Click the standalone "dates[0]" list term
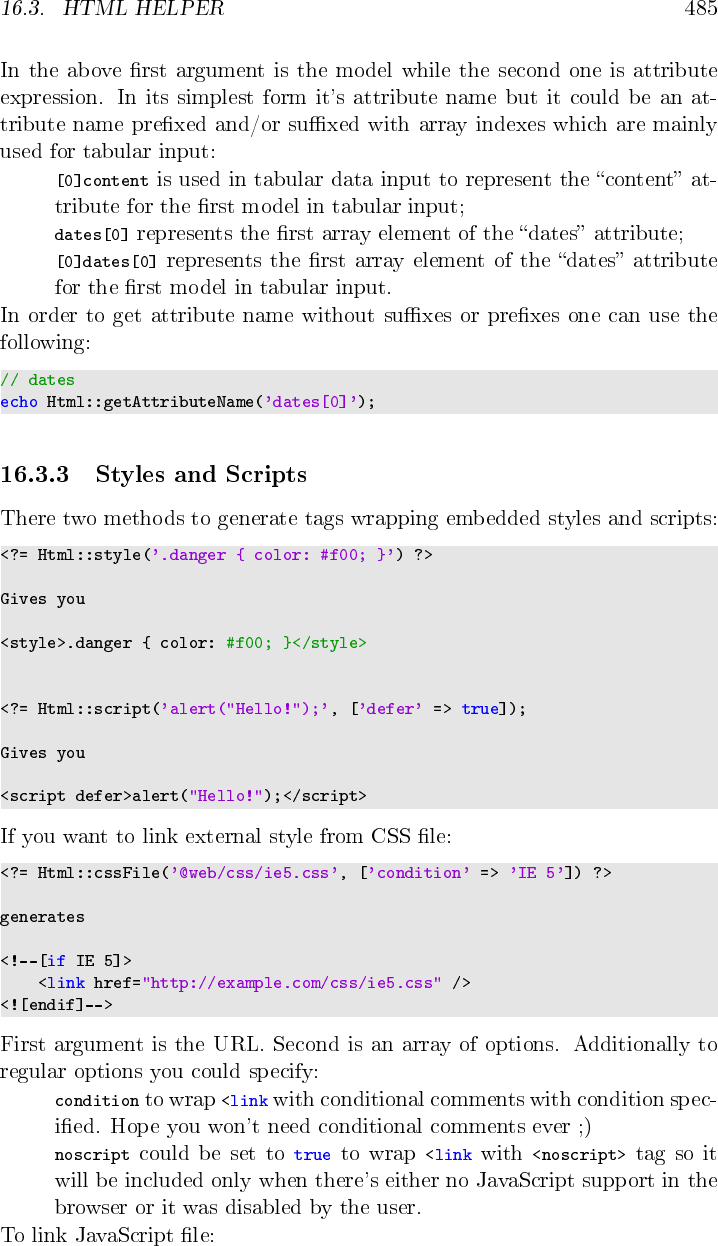Image resolution: width=718 pixels, height=1246 pixels. (x=92, y=235)
